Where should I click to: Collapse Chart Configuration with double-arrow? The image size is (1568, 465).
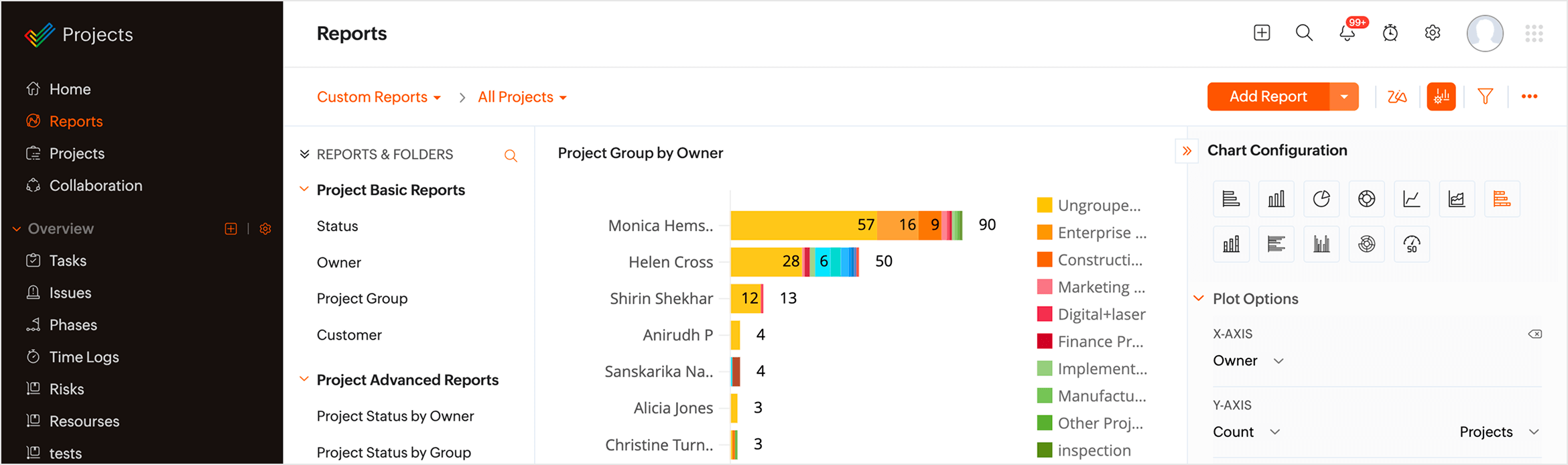pyautogui.click(x=1187, y=151)
